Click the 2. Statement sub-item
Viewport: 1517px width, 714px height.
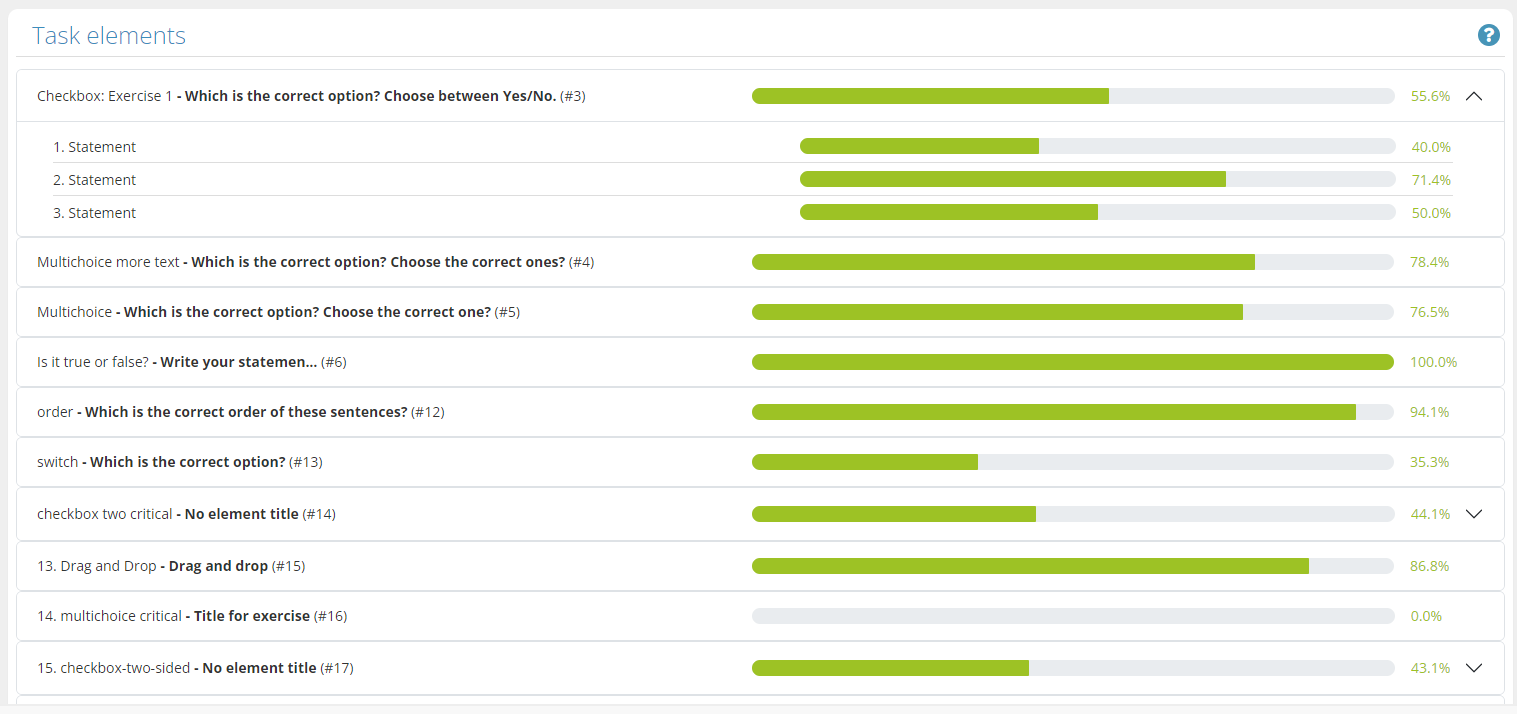coord(94,180)
